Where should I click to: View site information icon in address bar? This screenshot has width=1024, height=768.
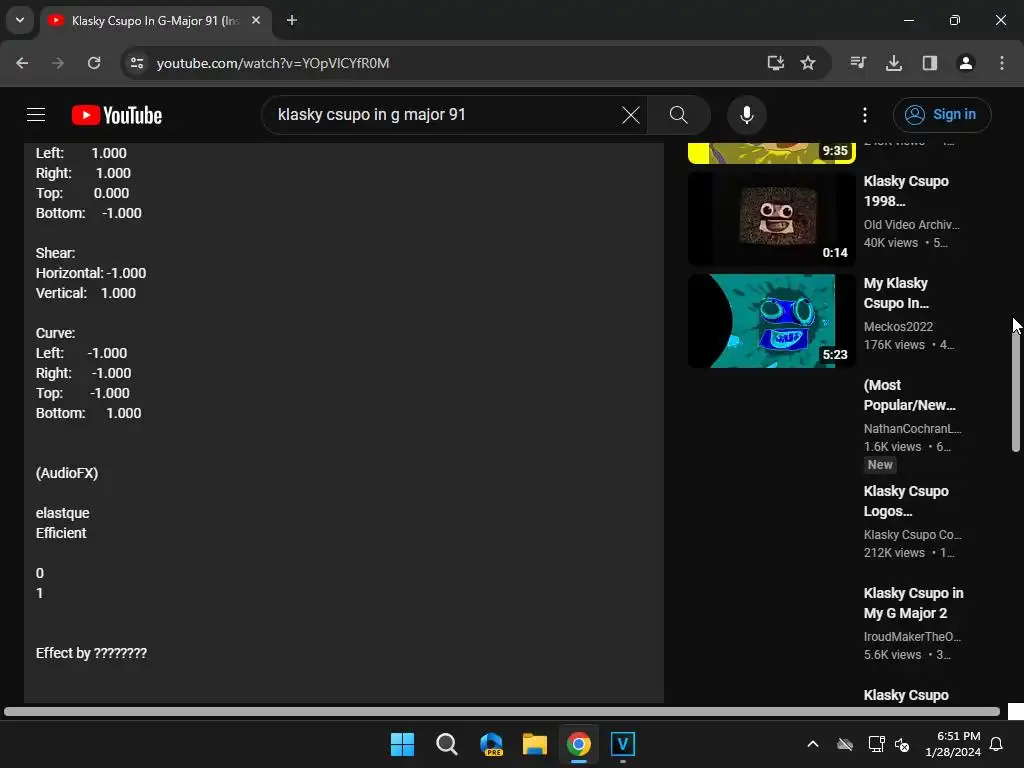click(137, 63)
